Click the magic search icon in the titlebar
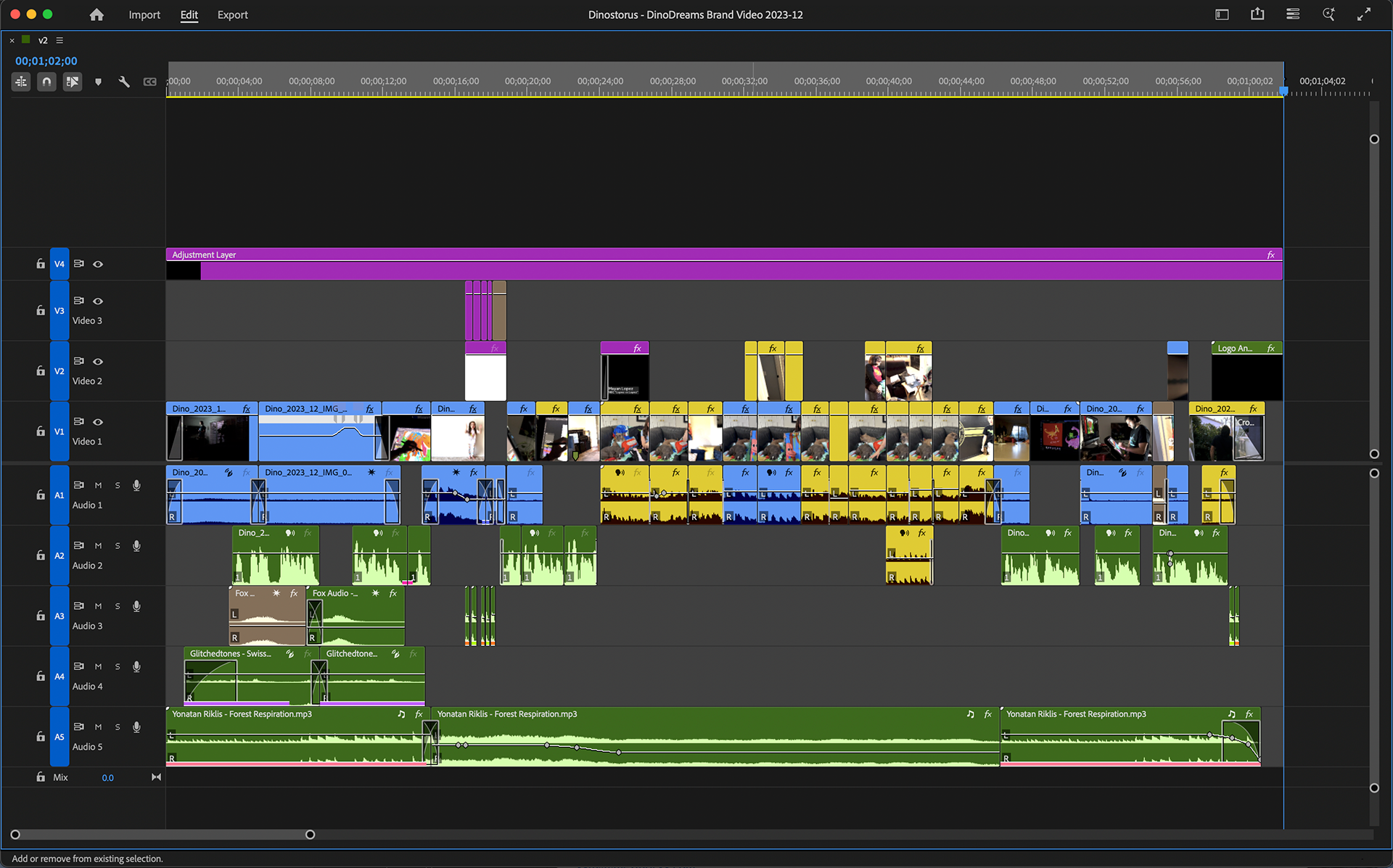1393x868 pixels. click(x=1328, y=14)
